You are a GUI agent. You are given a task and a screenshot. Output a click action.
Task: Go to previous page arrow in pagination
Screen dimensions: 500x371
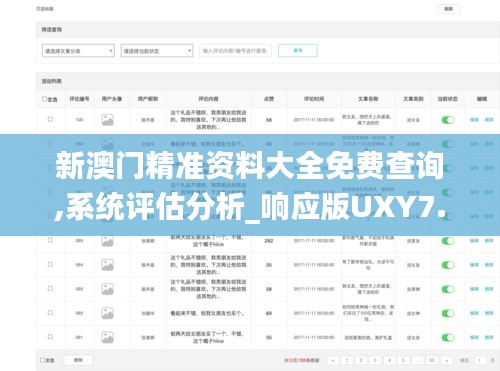coord(333,360)
